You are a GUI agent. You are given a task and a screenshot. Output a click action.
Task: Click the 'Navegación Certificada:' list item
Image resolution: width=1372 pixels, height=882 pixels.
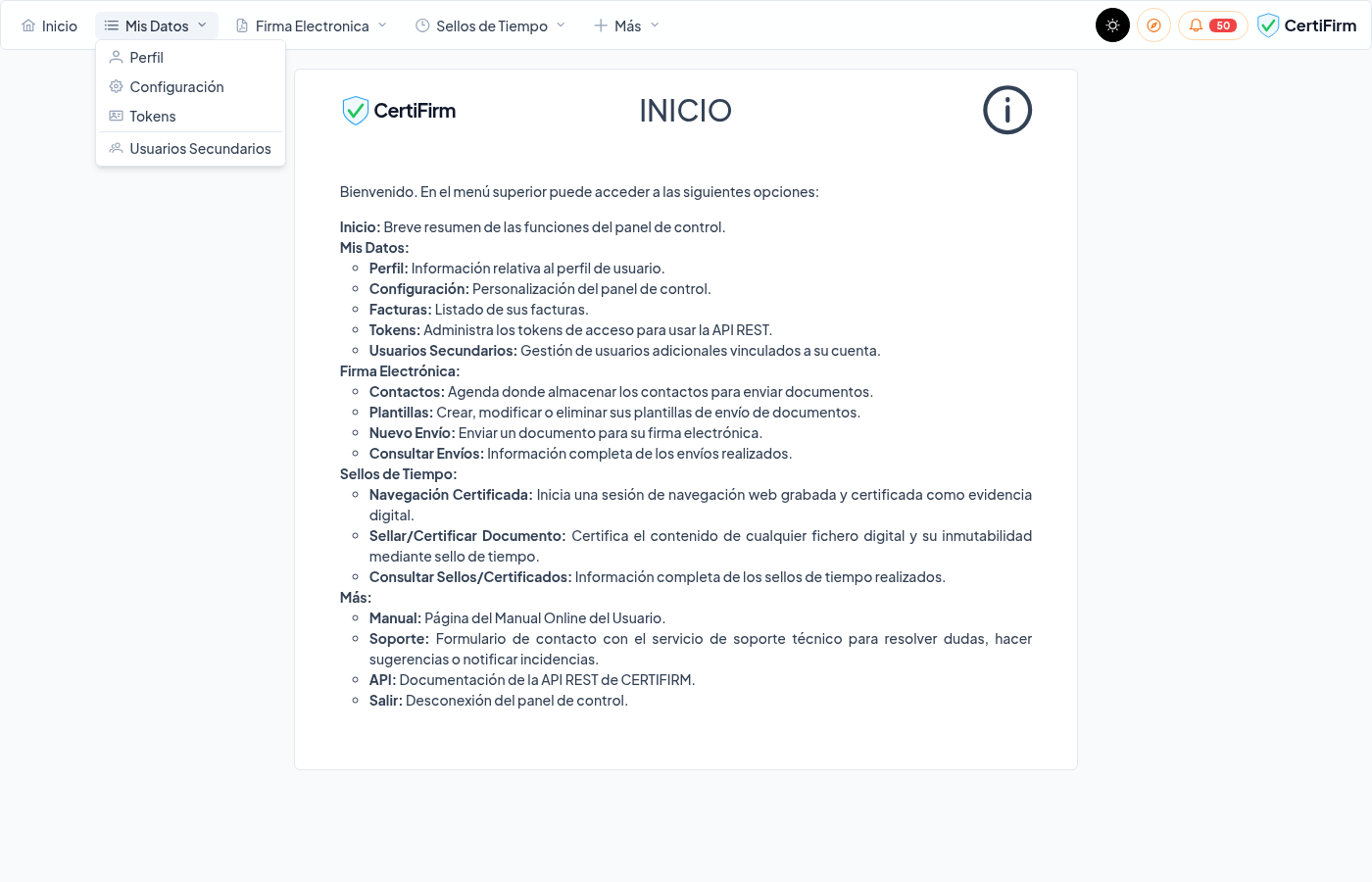pos(701,505)
